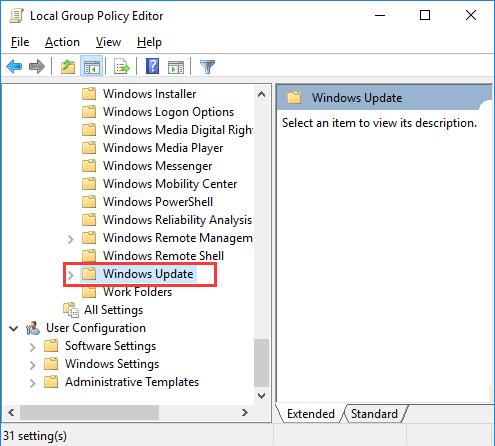
Task: Open the Action menu
Action: click(x=62, y=42)
